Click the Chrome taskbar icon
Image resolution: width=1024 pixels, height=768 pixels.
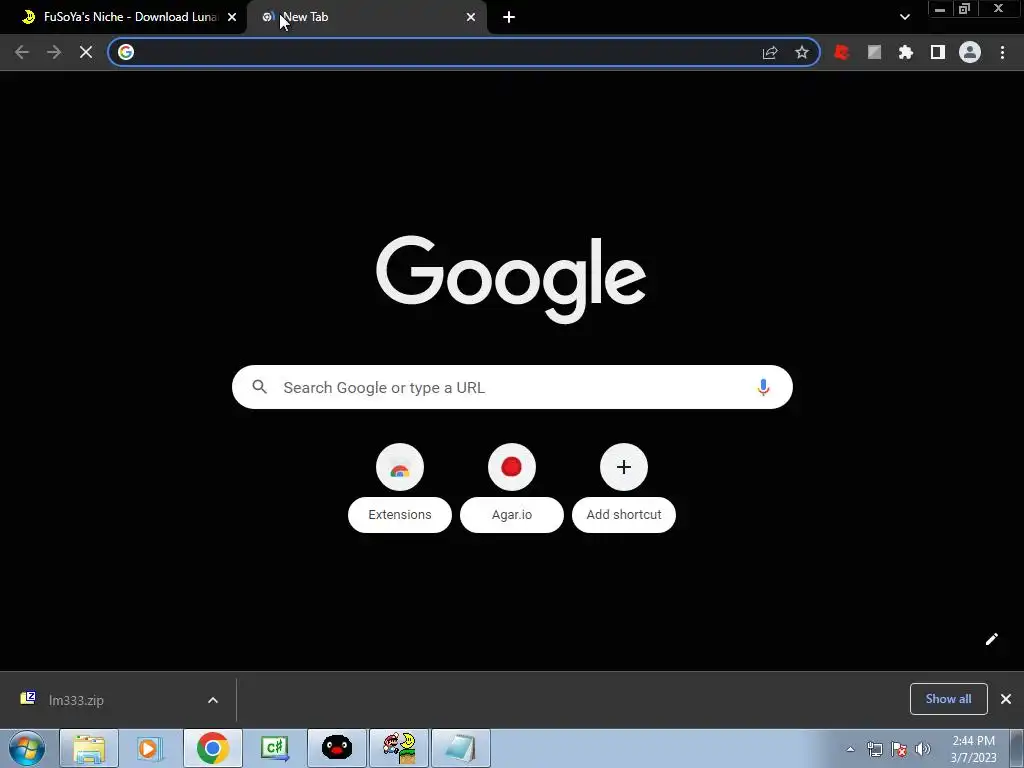point(212,748)
